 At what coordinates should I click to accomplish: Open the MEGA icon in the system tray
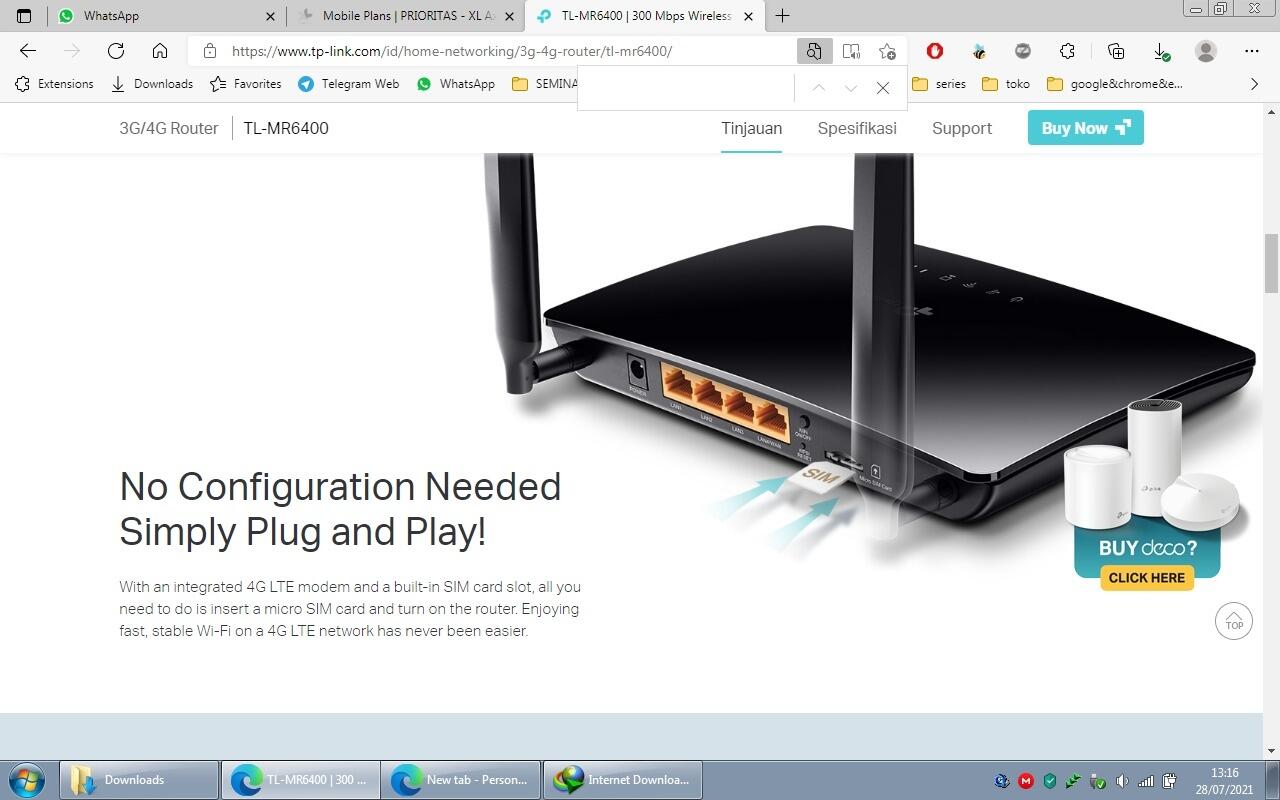pyautogui.click(x=1026, y=781)
